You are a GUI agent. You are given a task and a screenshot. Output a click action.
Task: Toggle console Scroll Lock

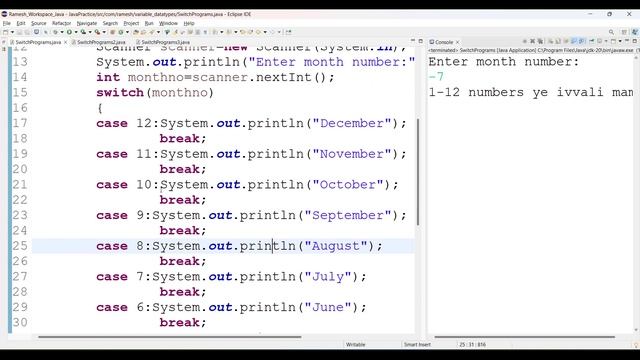point(558,41)
